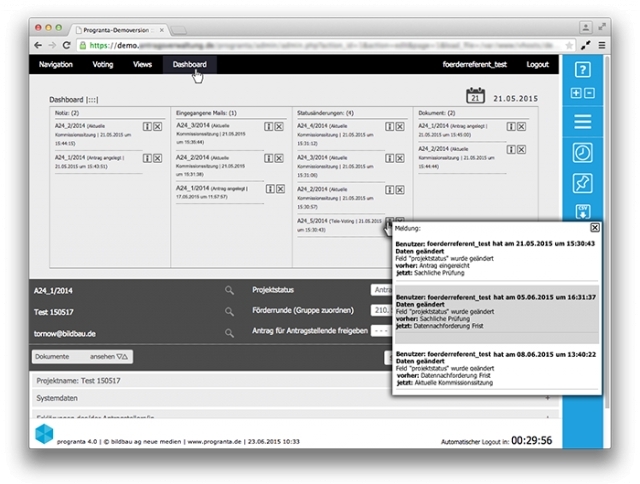Viewport: 640px width, 484px height.
Task: Remove mail entry A24_1/2014
Action: (x=280, y=189)
